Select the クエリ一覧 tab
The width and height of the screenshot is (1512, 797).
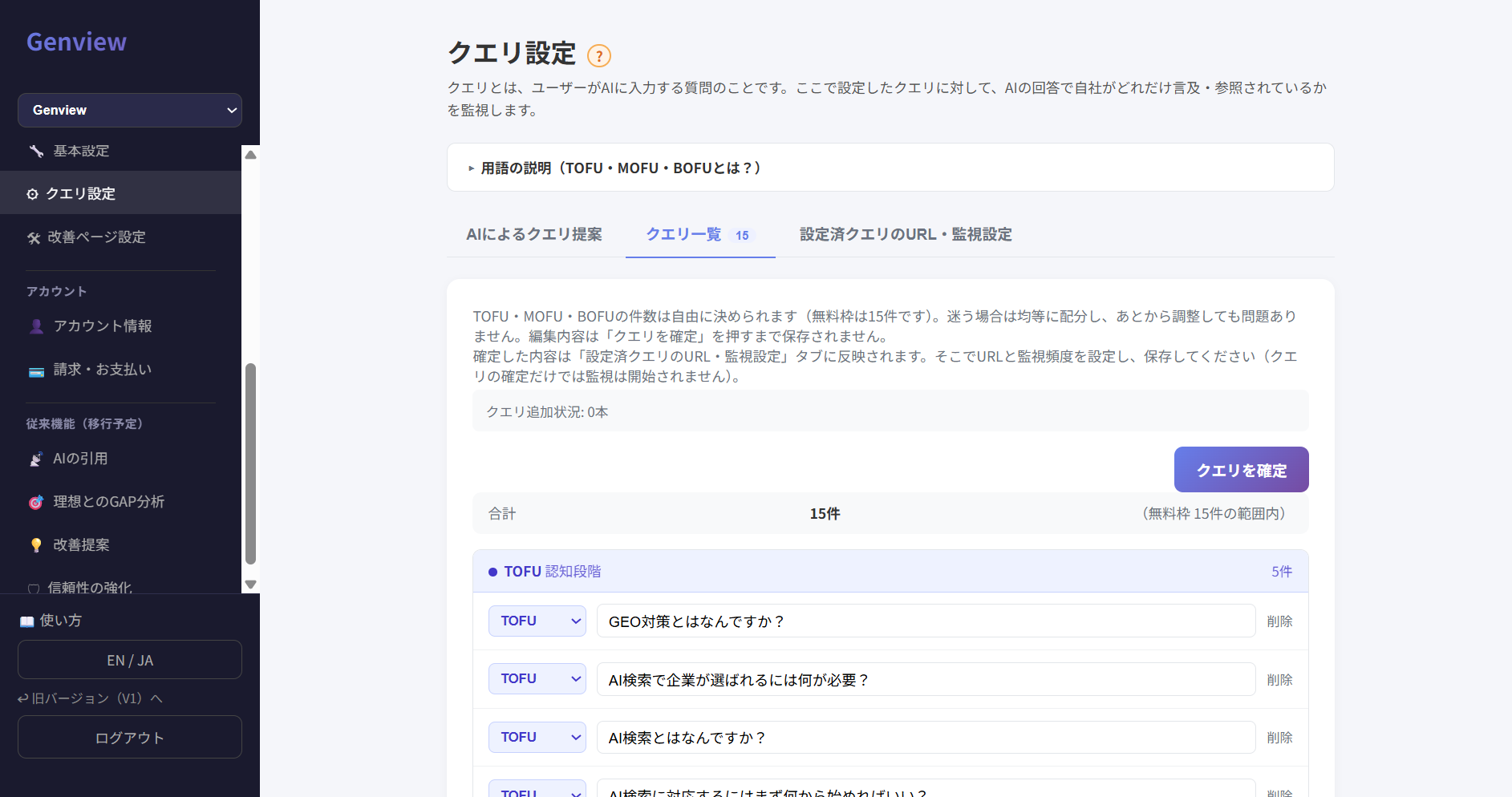(x=700, y=234)
